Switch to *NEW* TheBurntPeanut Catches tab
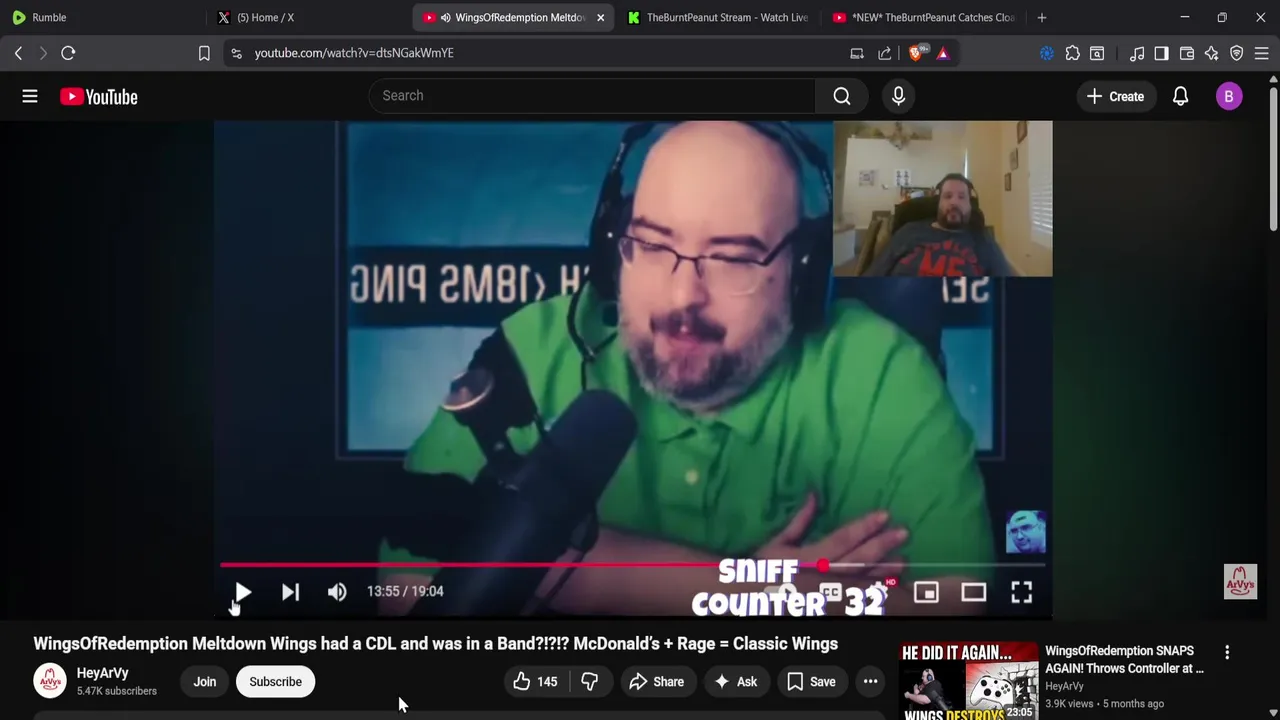1280x720 pixels. pos(923,17)
